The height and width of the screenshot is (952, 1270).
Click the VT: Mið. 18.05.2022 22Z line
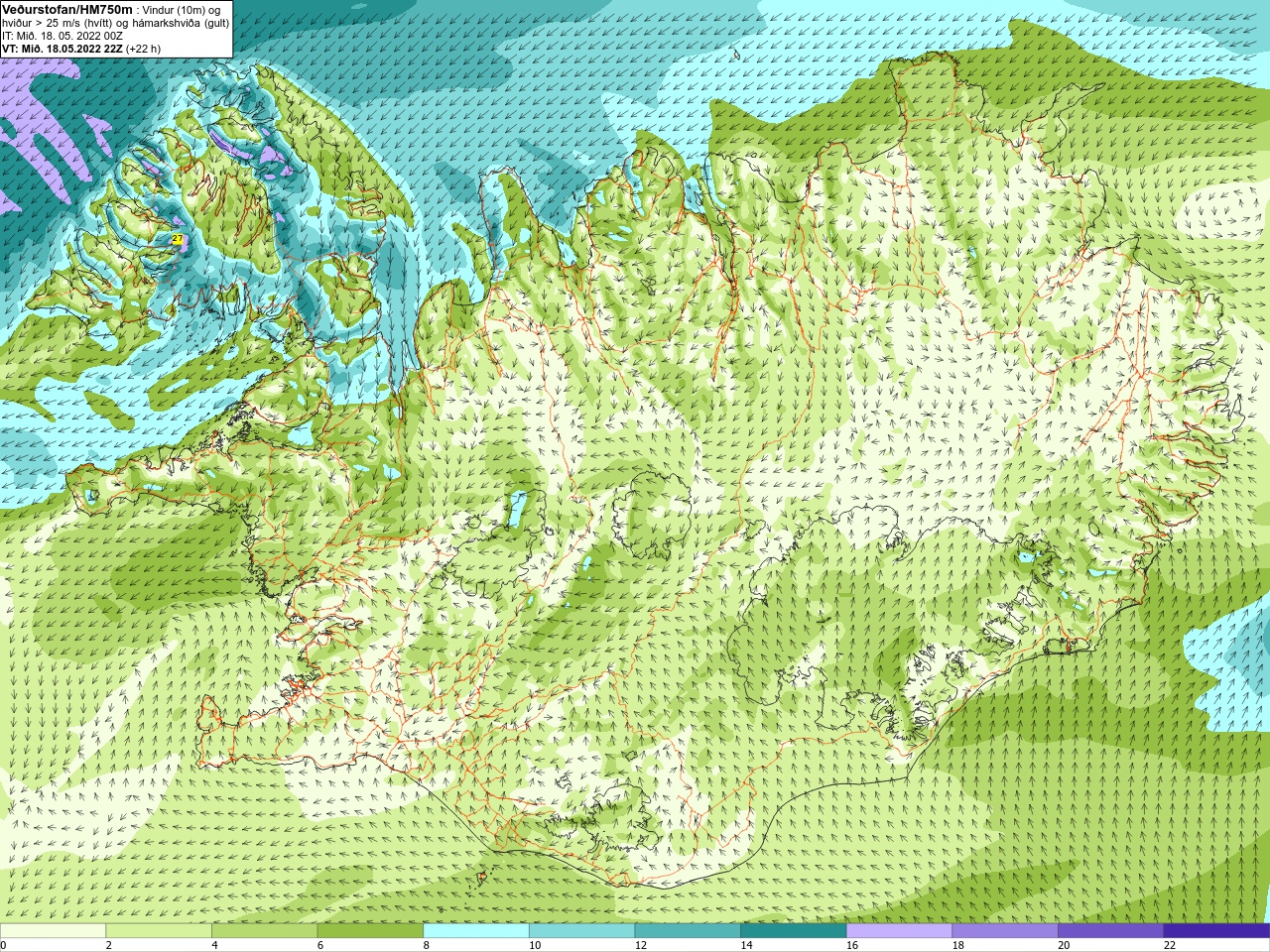81,49
